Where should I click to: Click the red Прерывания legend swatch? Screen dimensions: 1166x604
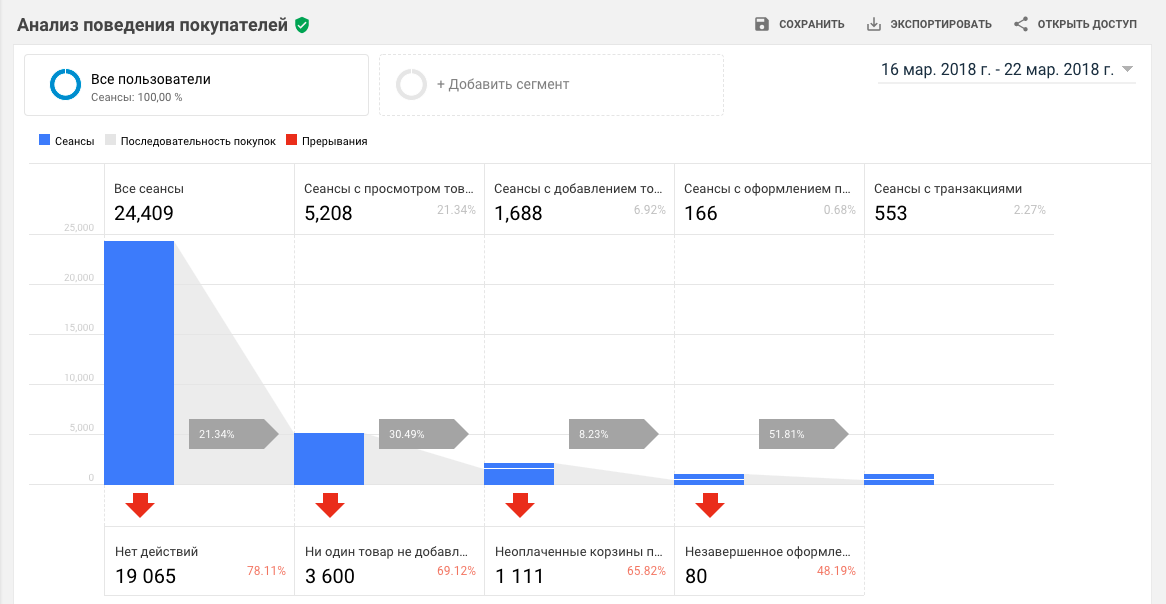[292, 141]
